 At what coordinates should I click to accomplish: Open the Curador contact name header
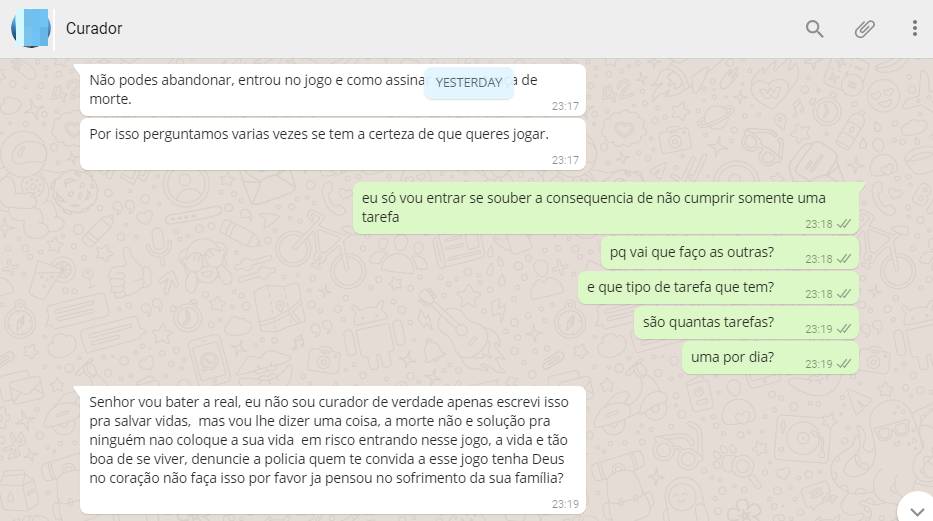94,29
